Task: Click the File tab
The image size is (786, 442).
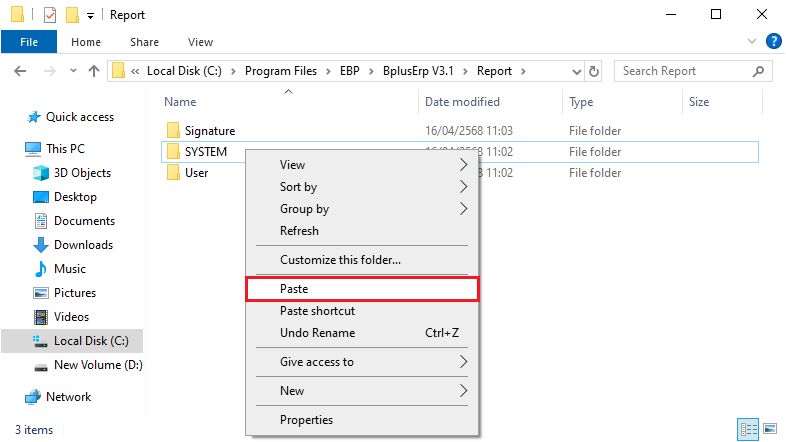Action: click(x=29, y=42)
